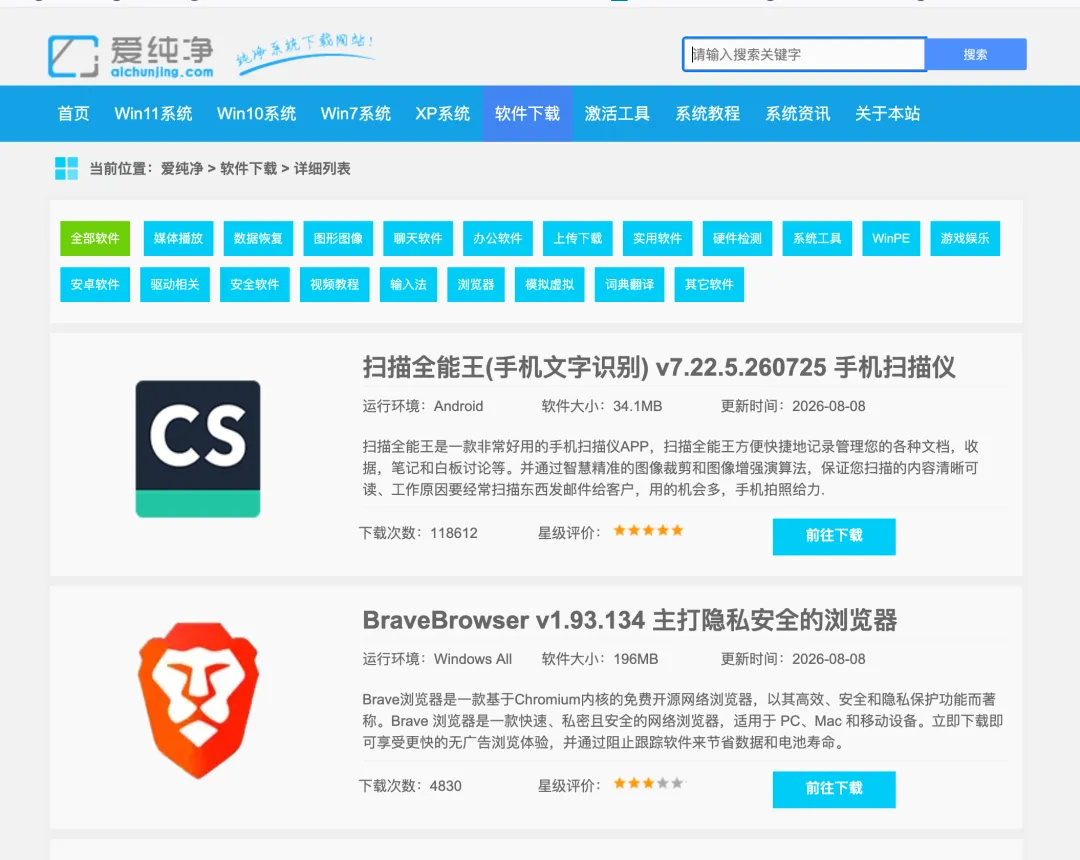Click the 下载次数: 118612 text
1080x860 pixels.
pos(418,533)
